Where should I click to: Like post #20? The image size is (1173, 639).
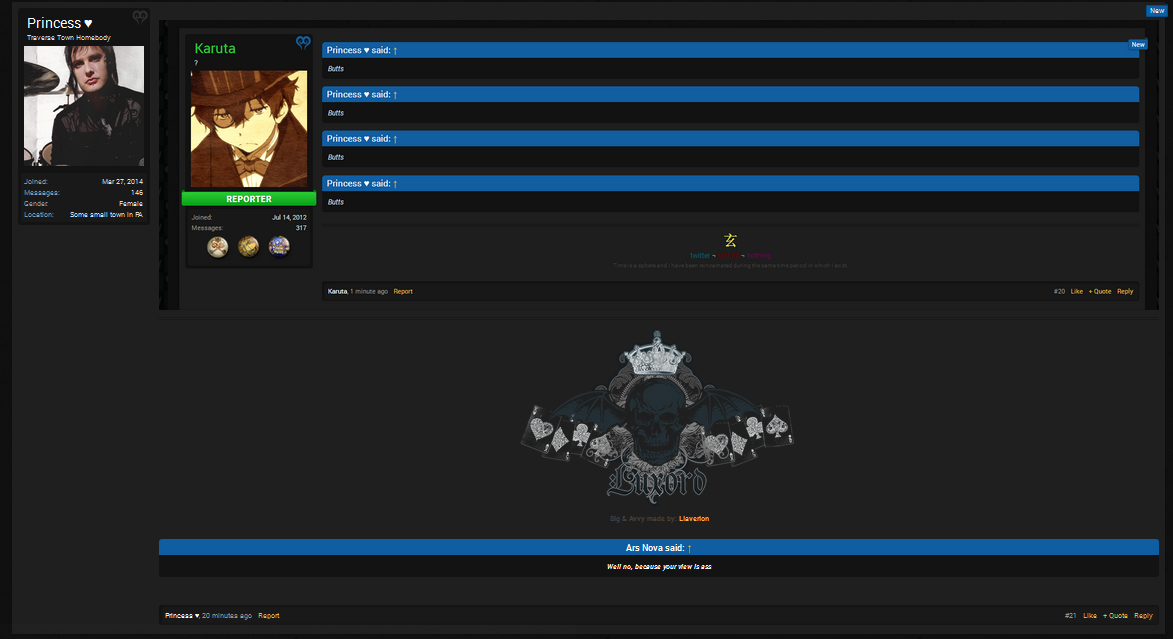(1076, 291)
